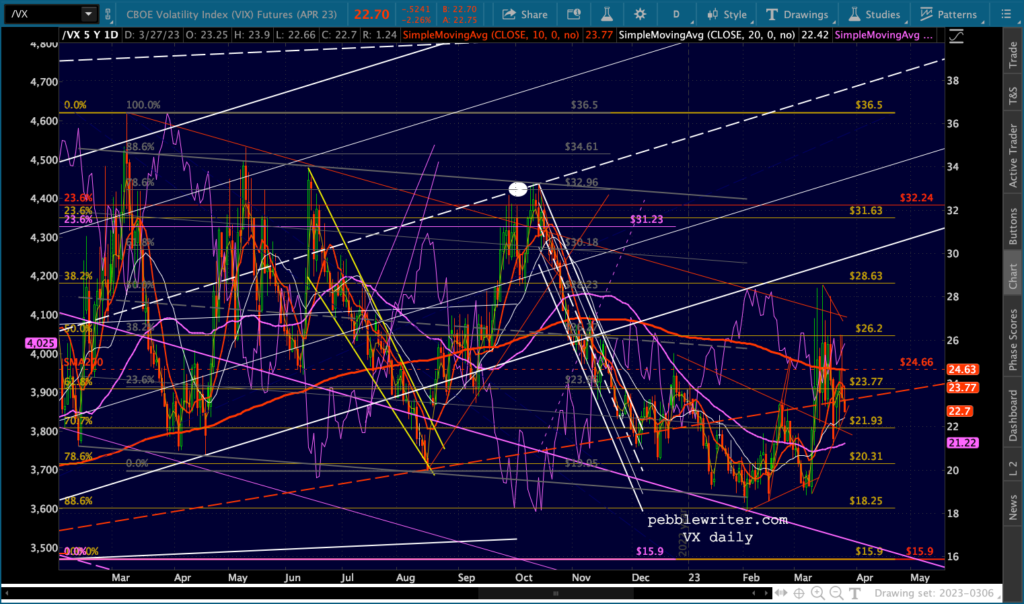The image size is (1024, 604).
Task: Open the Active Trader sidebar tab
Action: pyautogui.click(x=1013, y=155)
